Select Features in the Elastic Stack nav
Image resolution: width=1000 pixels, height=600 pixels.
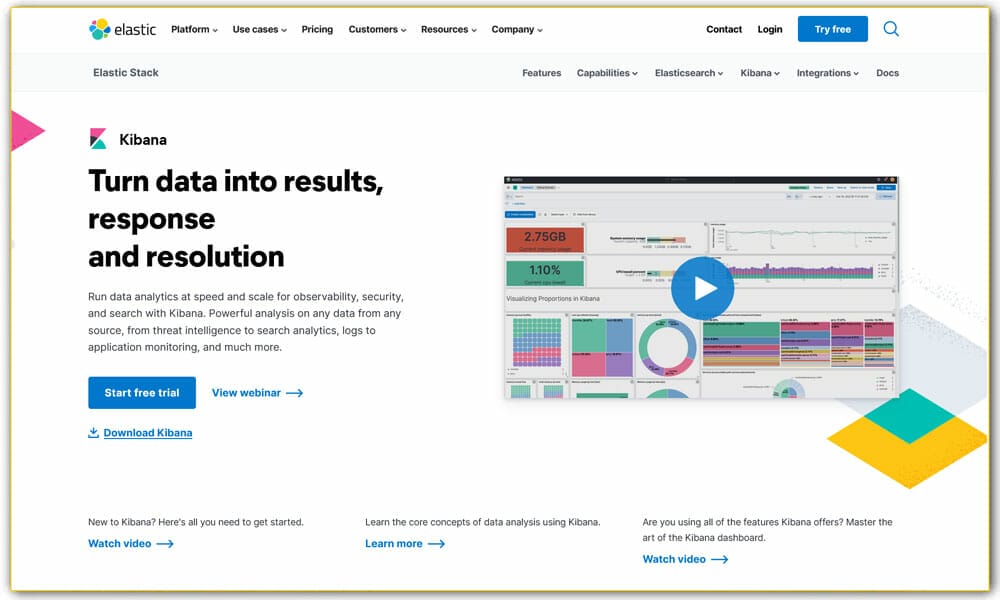[x=541, y=72]
